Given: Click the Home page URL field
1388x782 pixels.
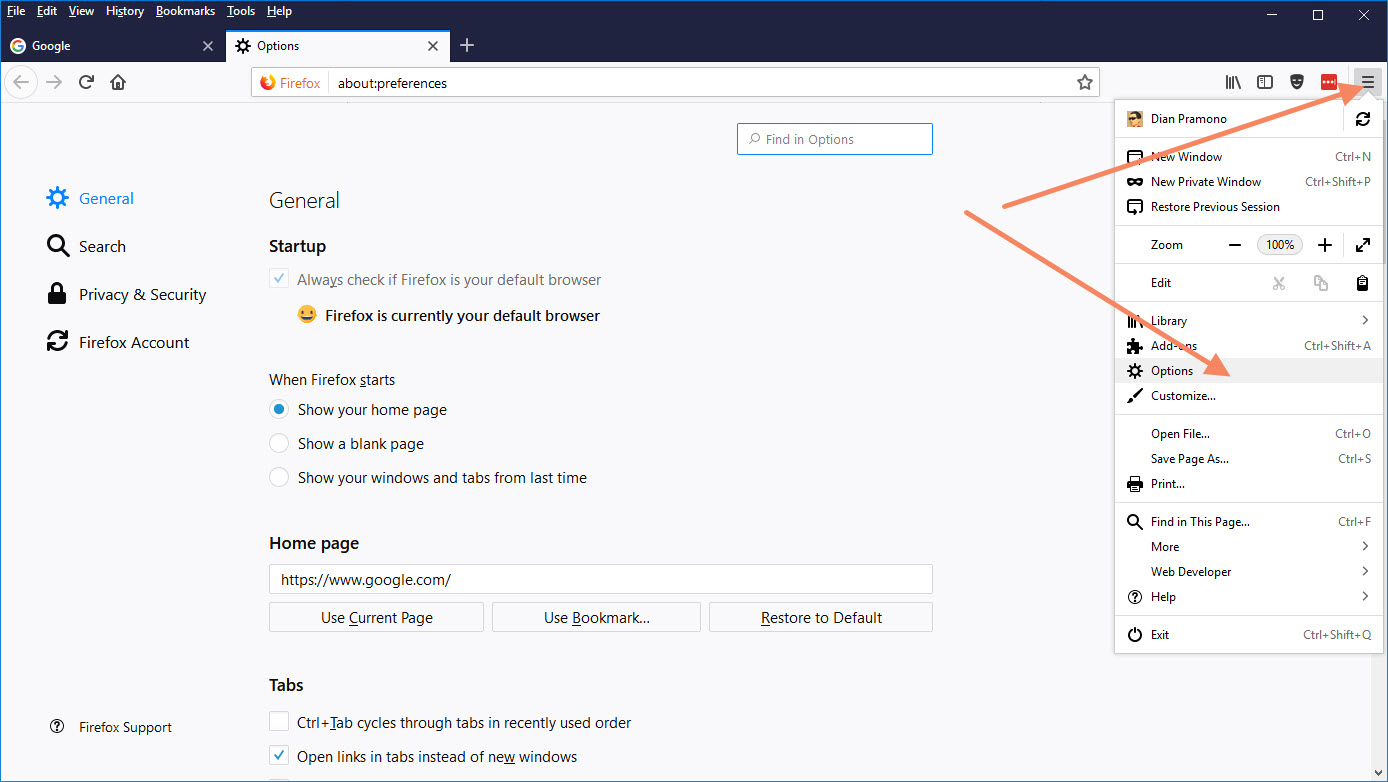Looking at the screenshot, I should [x=600, y=579].
